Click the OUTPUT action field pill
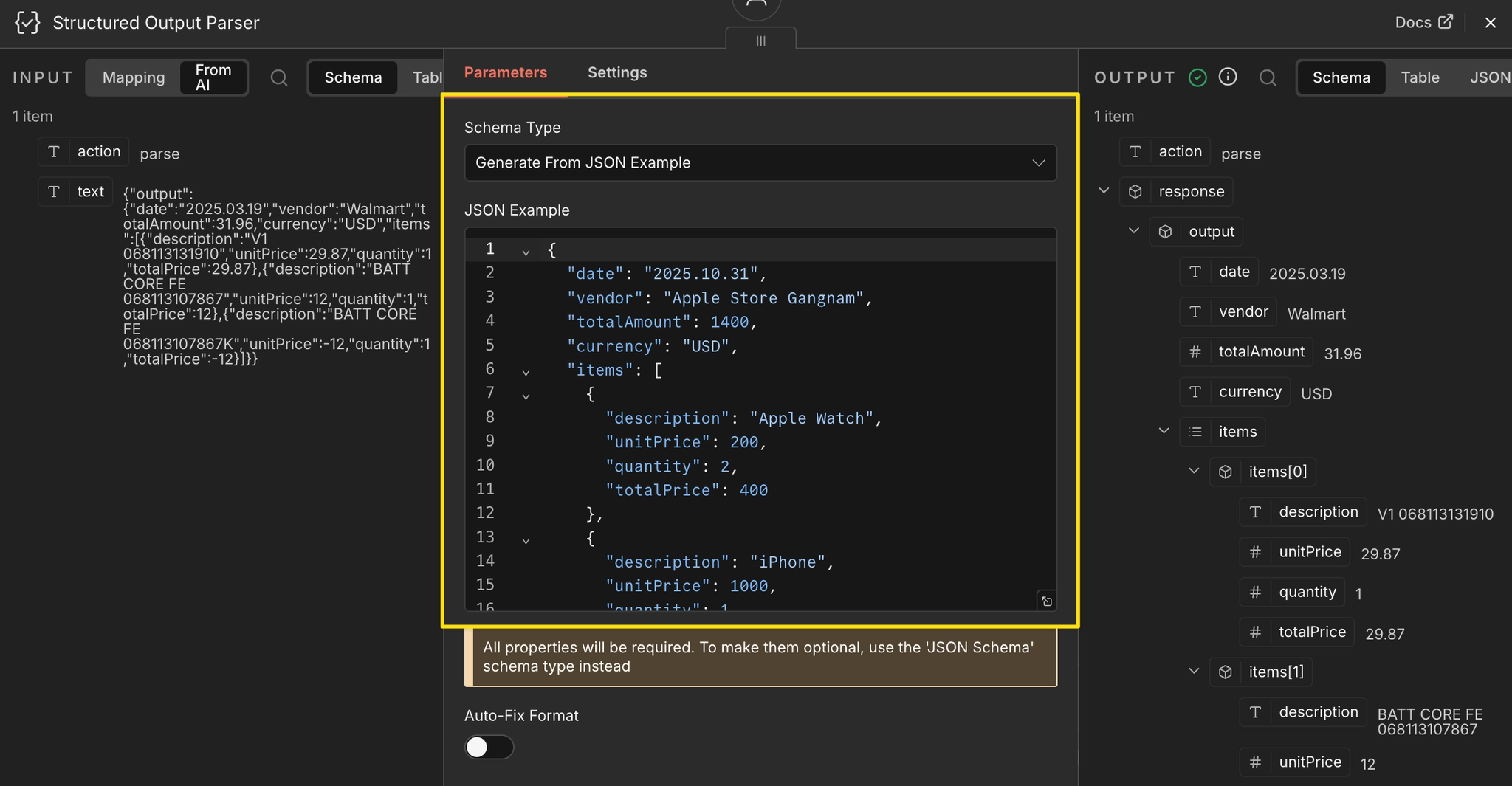The image size is (1512, 786). (x=1164, y=151)
